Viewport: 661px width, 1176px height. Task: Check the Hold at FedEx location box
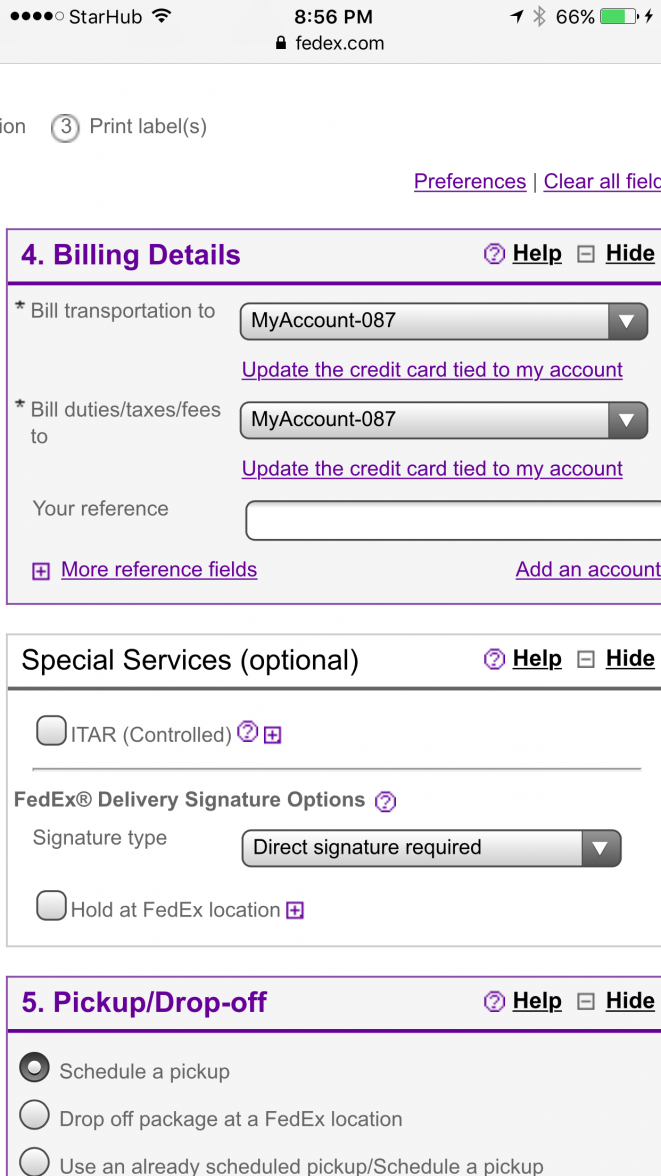point(51,906)
